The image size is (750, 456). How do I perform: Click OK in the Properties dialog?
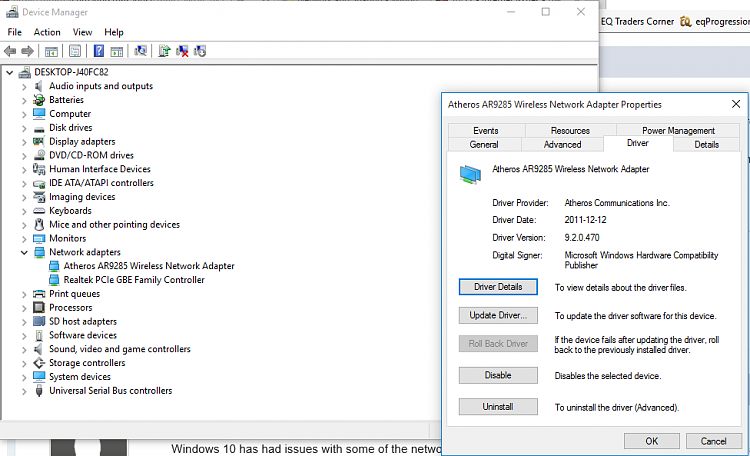[651, 441]
